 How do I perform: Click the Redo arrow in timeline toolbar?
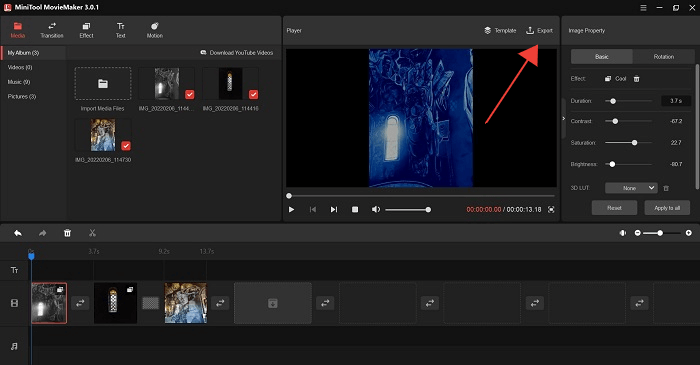[x=42, y=233]
